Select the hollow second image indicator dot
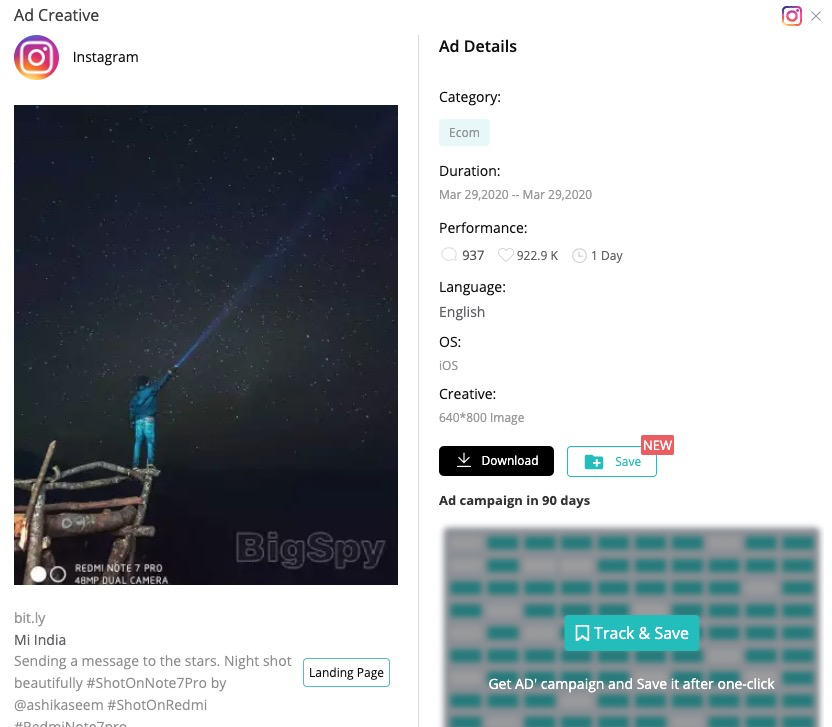The height and width of the screenshot is (727, 832). [58, 574]
